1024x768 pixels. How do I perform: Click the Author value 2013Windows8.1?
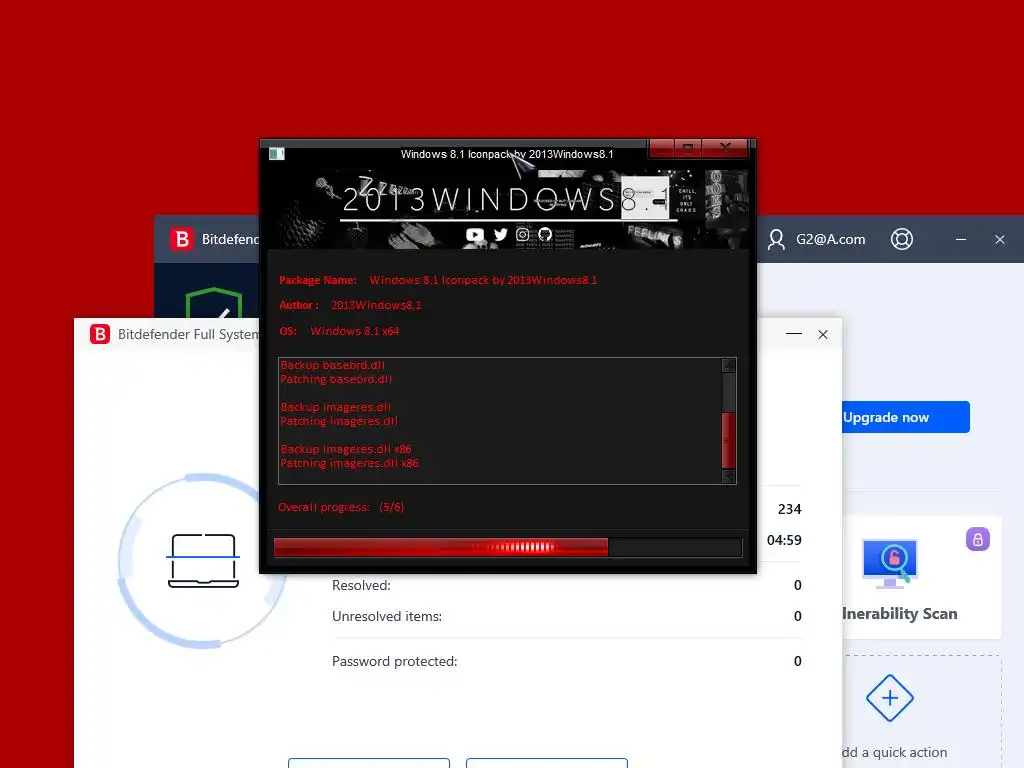coord(376,305)
